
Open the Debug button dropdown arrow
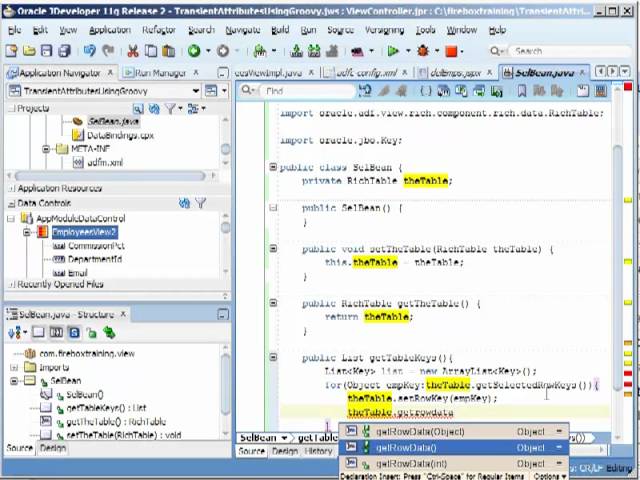[437, 51]
